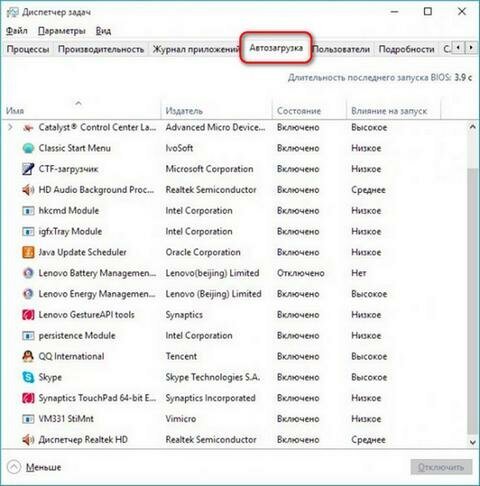The image size is (480, 486).
Task: Click the Microsoft Corporation publisher cell
Action: pyautogui.click(x=209, y=169)
